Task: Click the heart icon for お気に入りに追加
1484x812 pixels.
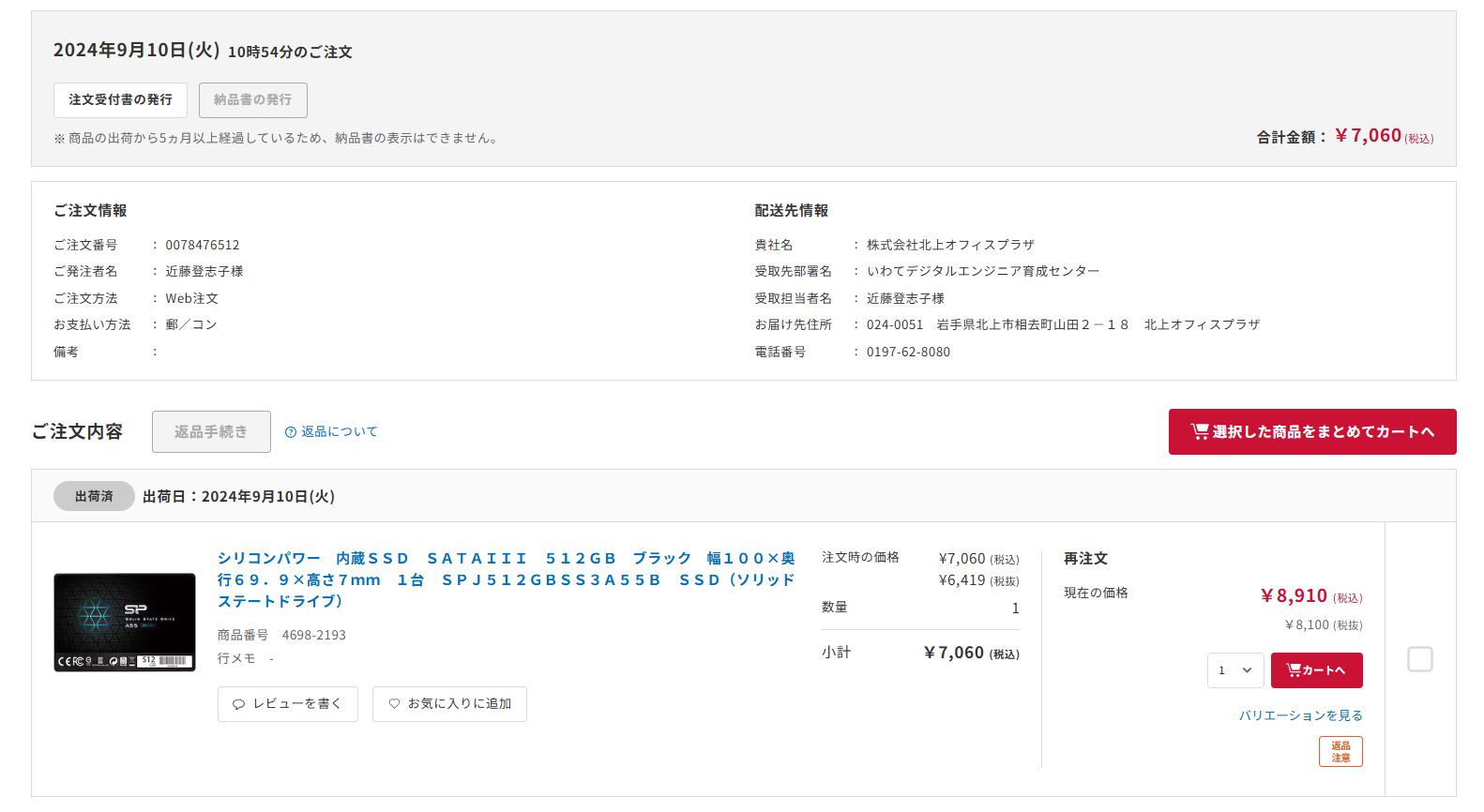Action: [394, 704]
